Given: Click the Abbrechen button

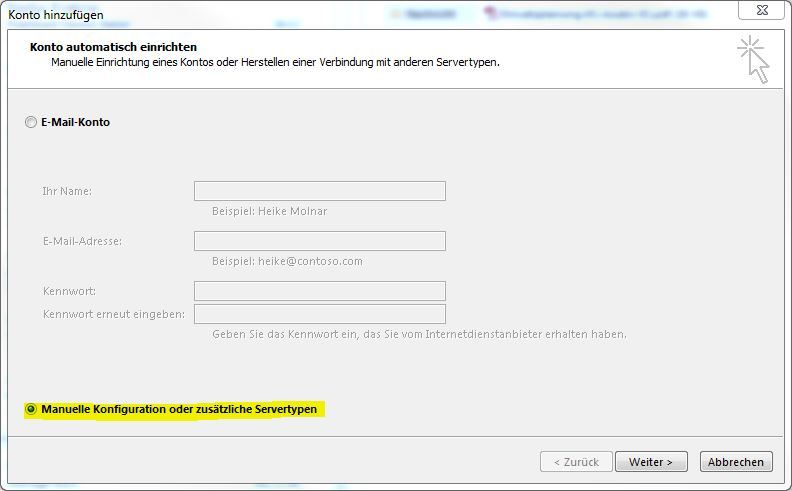Looking at the screenshot, I should click(x=736, y=462).
